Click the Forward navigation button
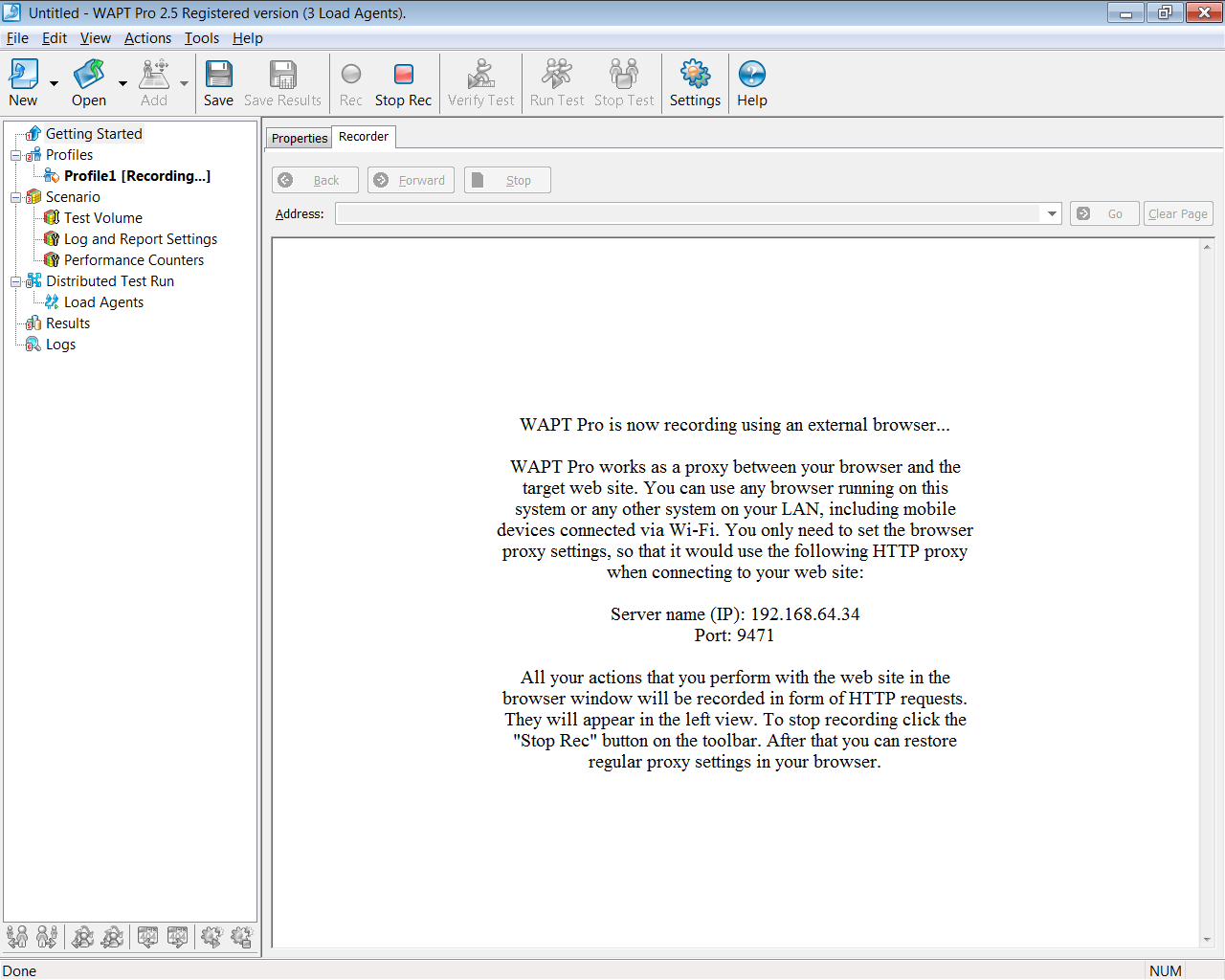This screenshot has height=980, width=1225. pos(411,180)
